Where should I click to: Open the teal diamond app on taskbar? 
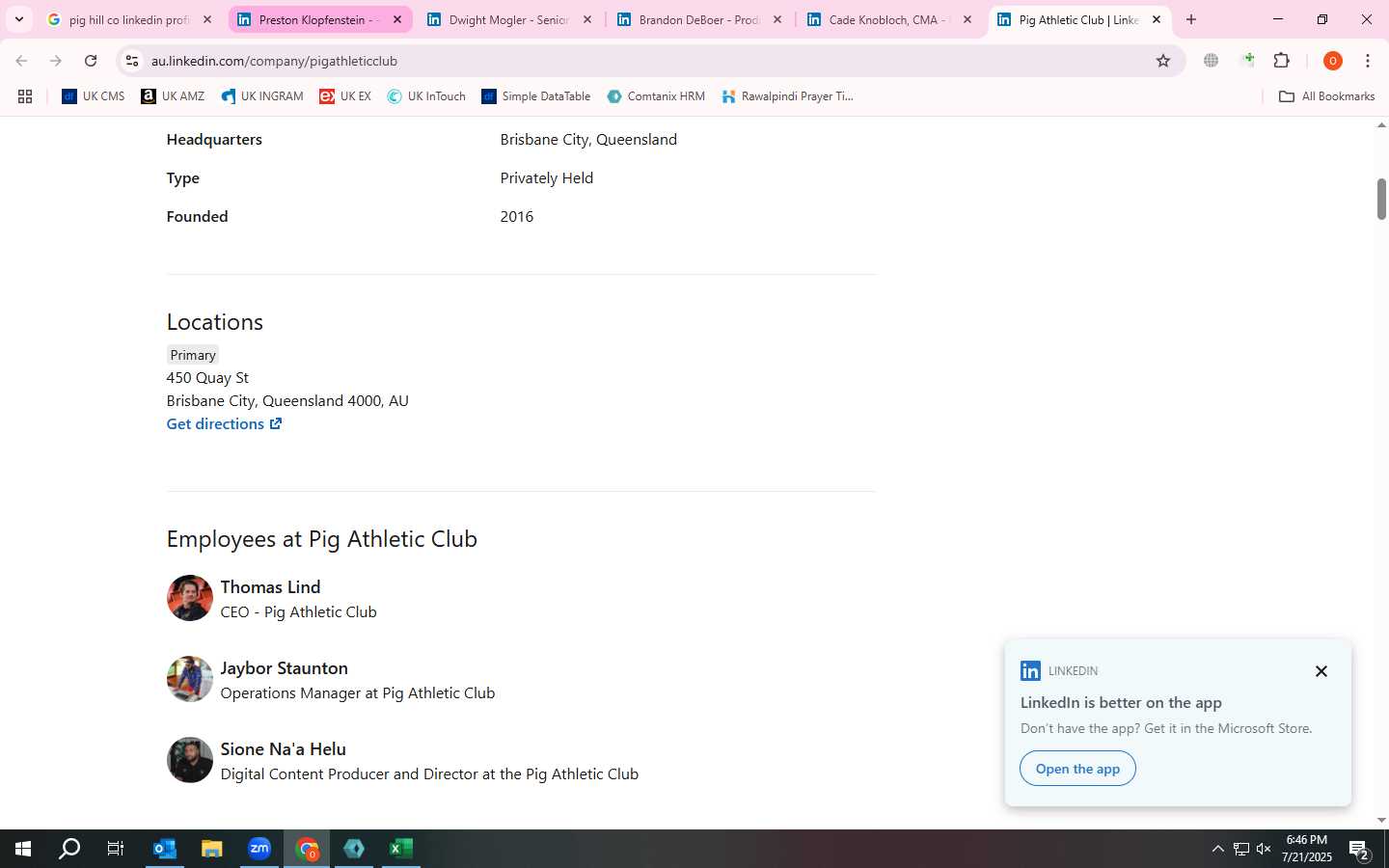pos(354,849)
